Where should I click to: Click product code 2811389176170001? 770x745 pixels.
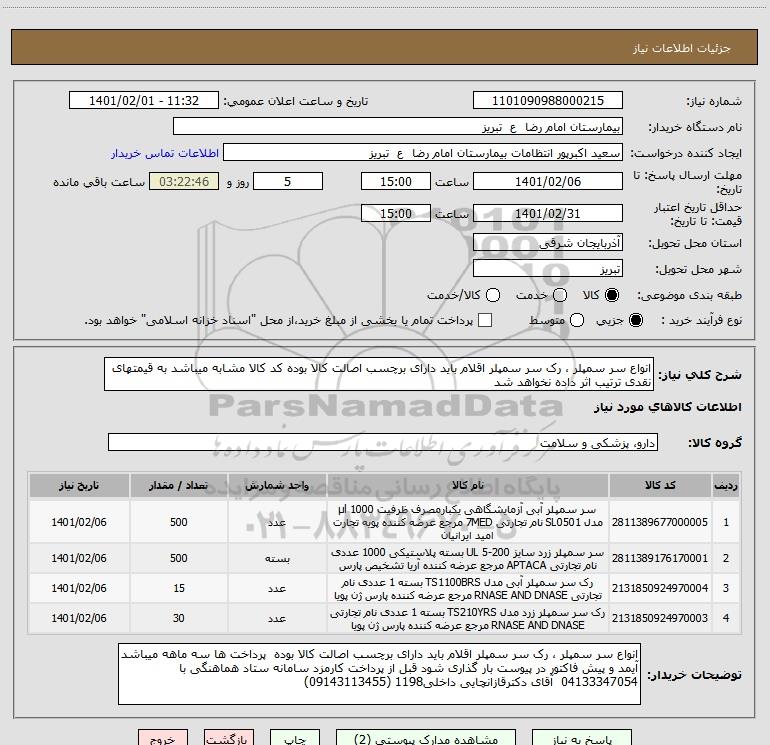pyautogui.click(x=660, y=558)
